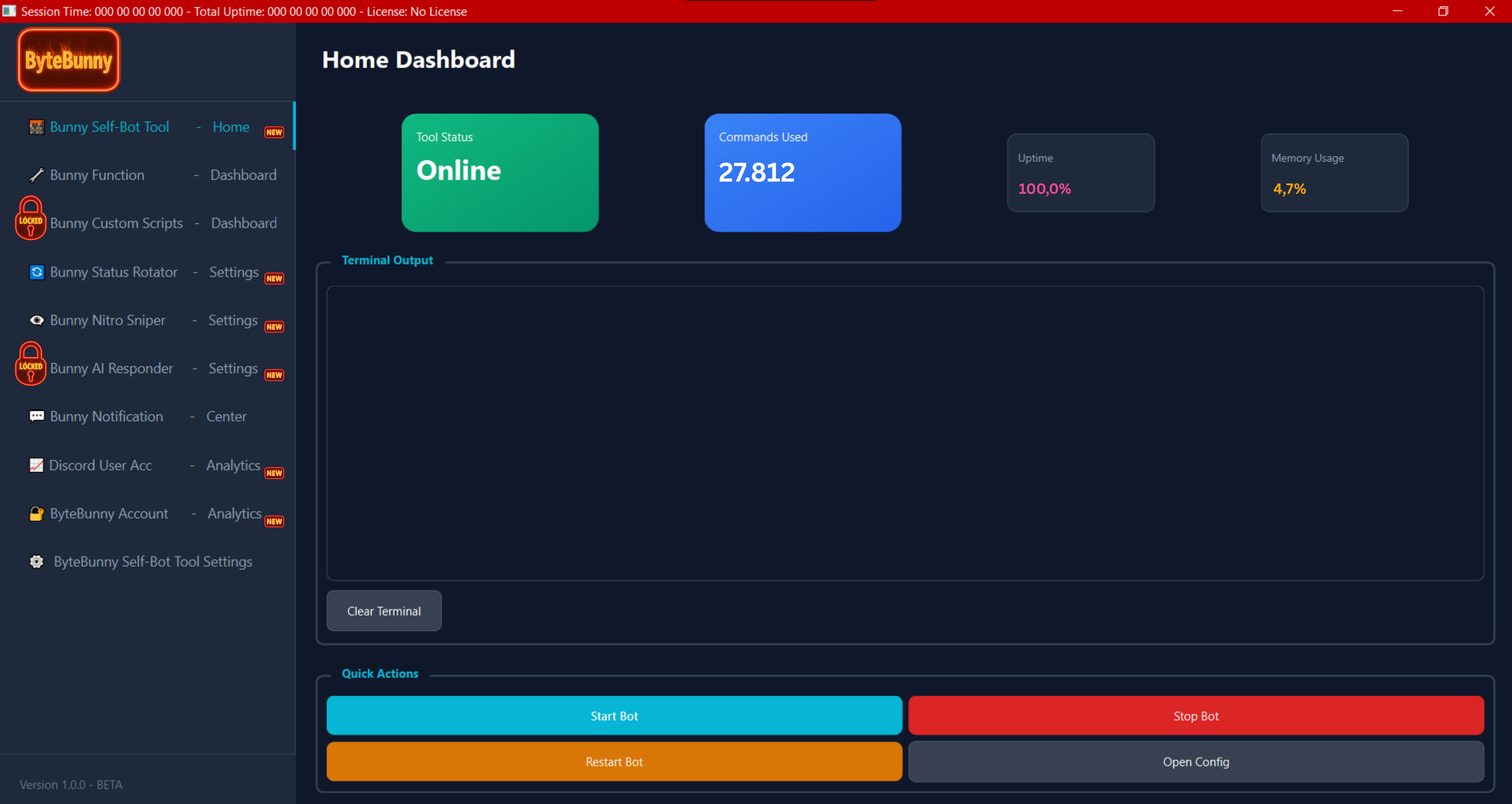Select the Bunny Notification chat icon
This screenshot has width=1512, height=804.
(36, 416)
